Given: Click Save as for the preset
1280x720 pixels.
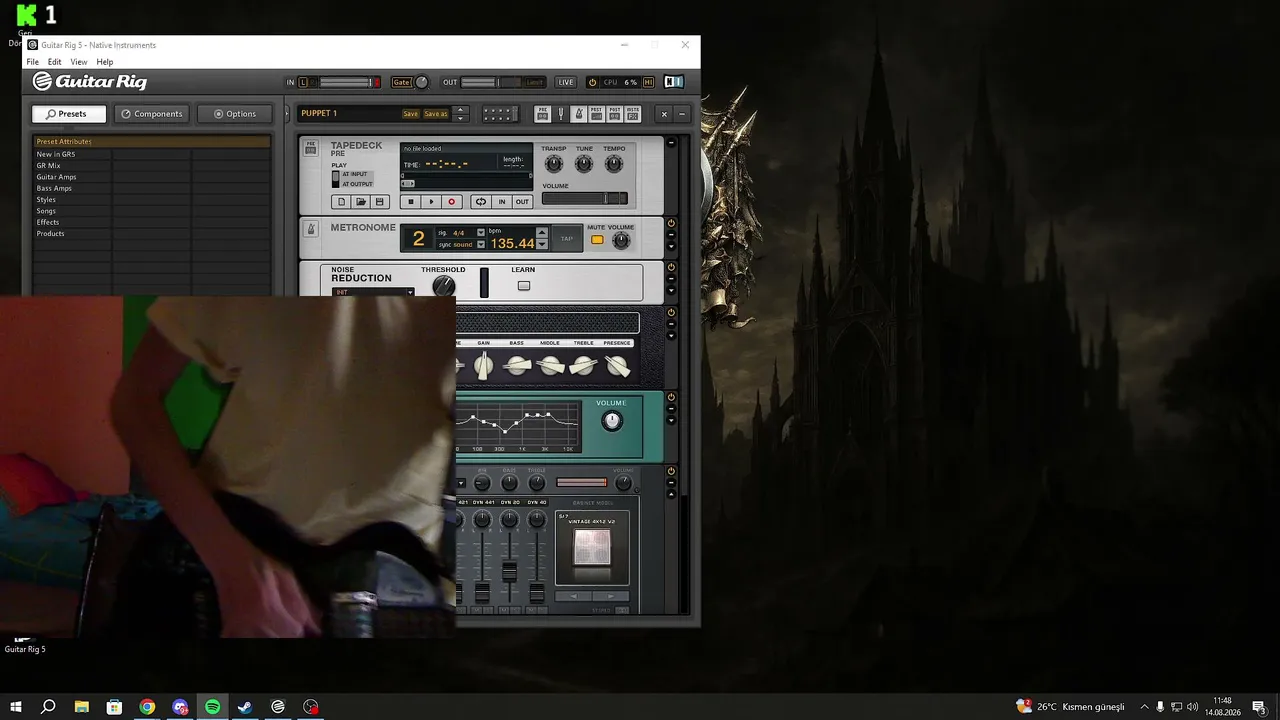Looking at the screenshot, I should coord(436,114).
